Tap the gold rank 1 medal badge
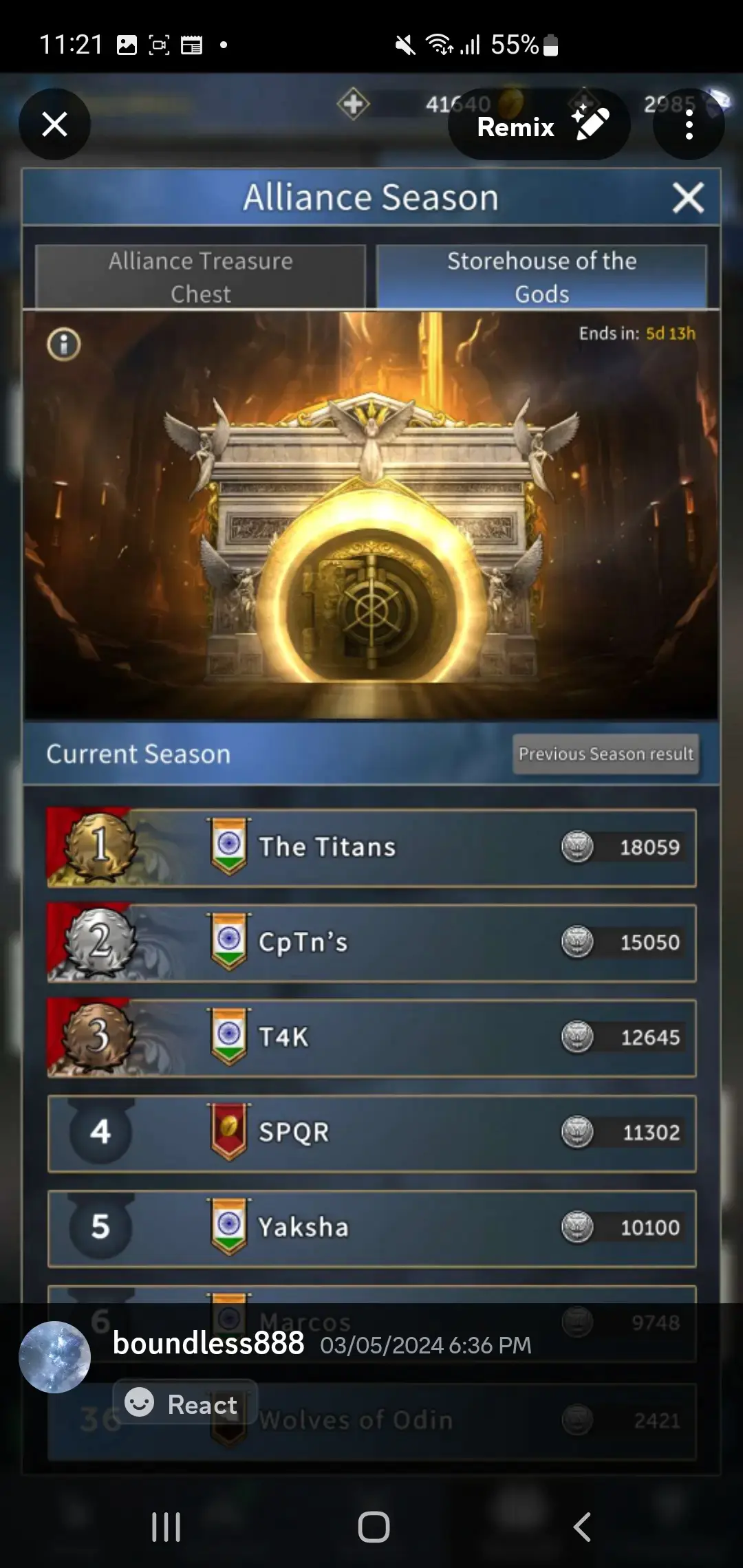743x1568 pixels. (100, 846)
